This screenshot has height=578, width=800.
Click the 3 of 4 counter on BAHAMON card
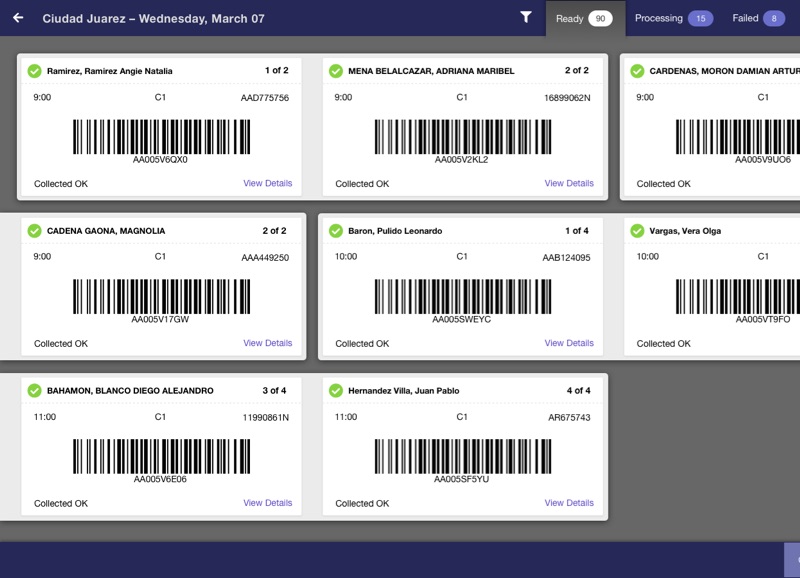point(274,391)
